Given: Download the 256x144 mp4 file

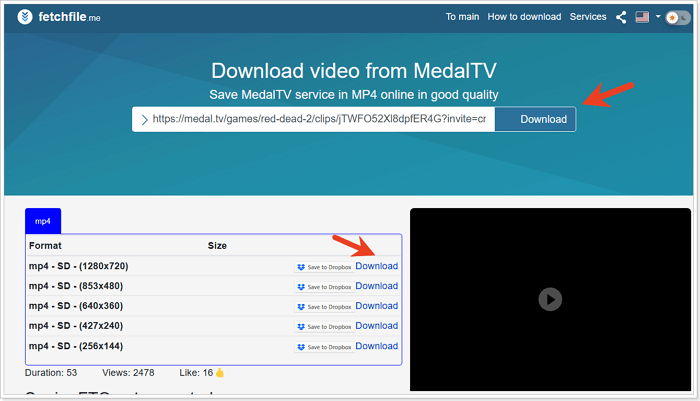Looking at the screenshot, I should pyautogui.click(x=376, y=346).
